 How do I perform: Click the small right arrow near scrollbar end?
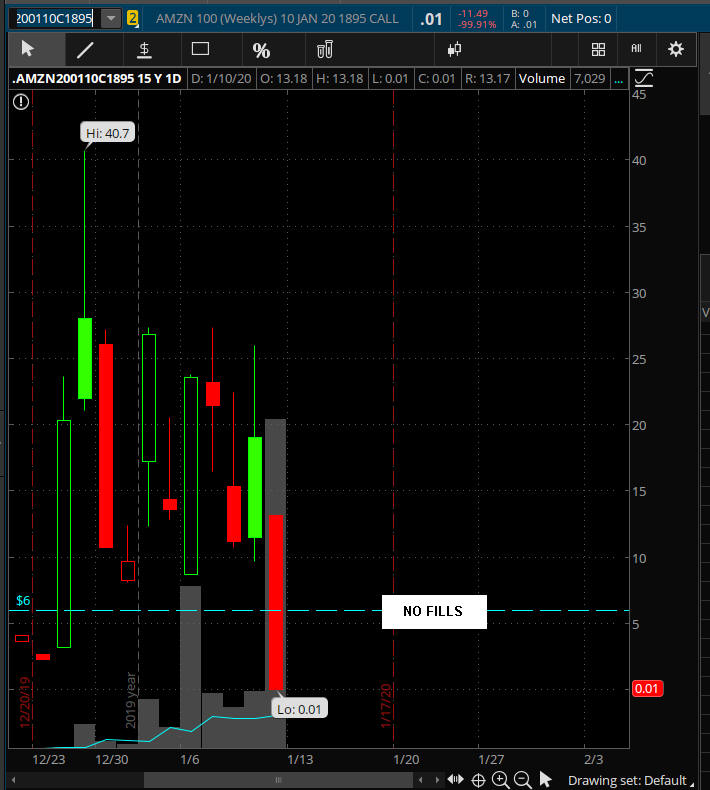(436, 780)
